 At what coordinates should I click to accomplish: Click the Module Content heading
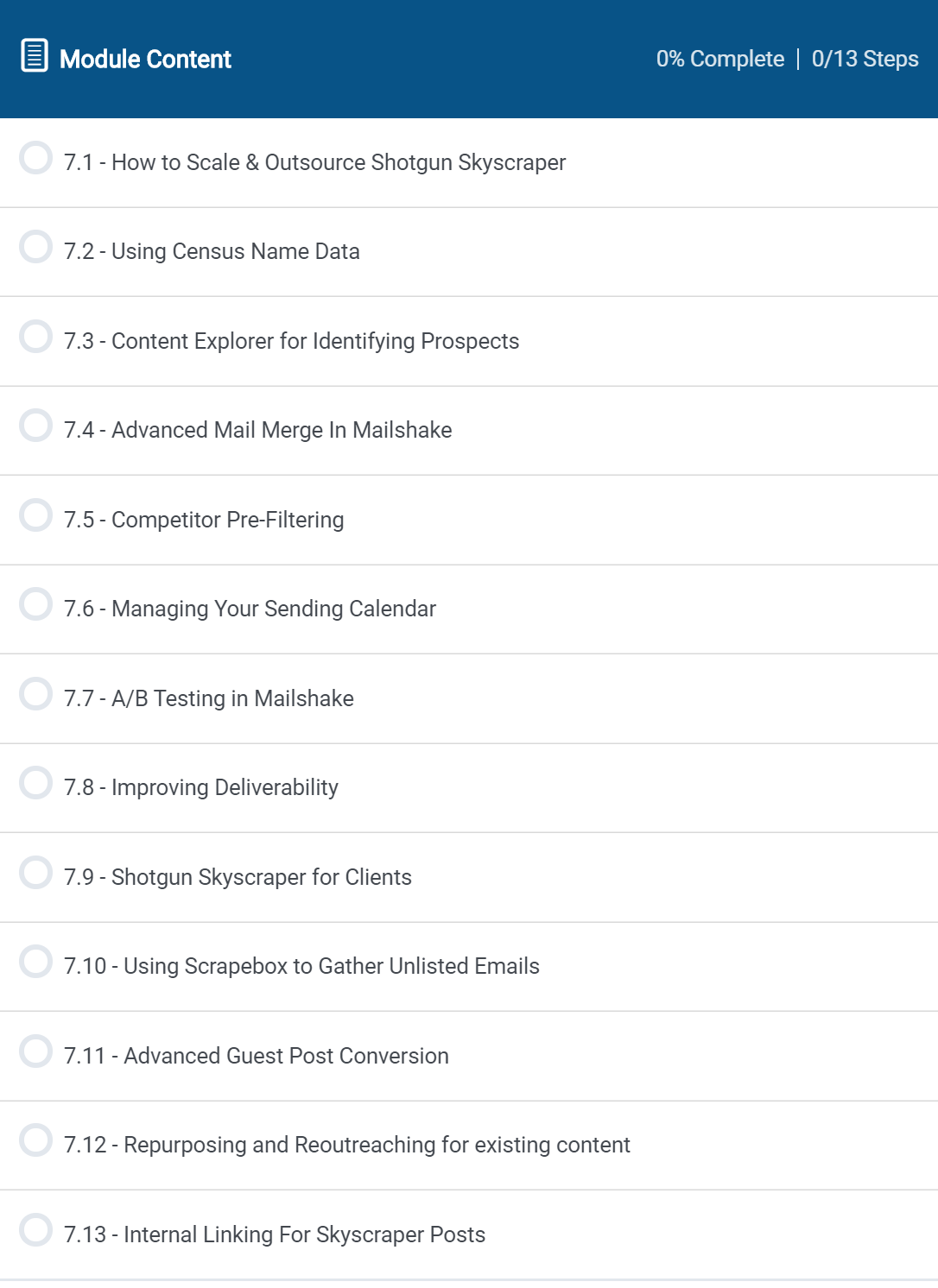145,60
